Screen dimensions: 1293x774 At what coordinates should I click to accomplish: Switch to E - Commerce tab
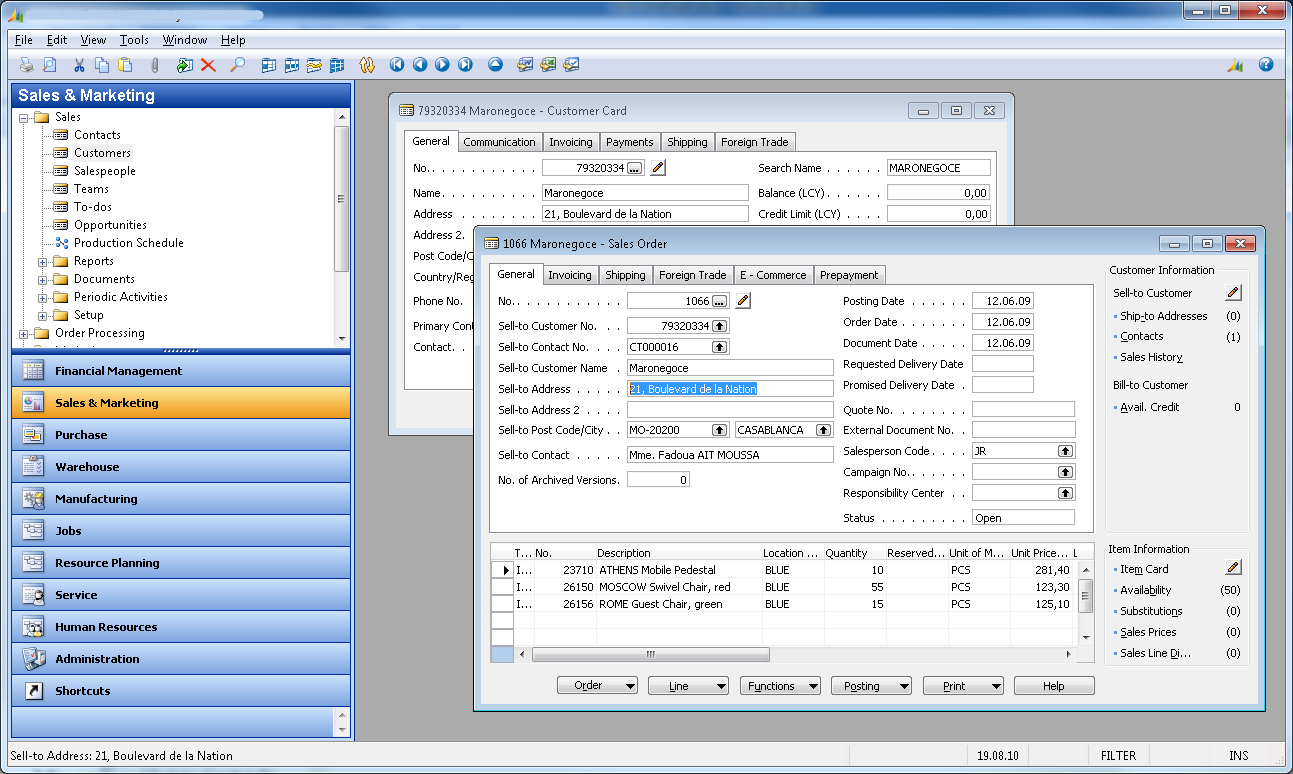(x=773, y=275)
